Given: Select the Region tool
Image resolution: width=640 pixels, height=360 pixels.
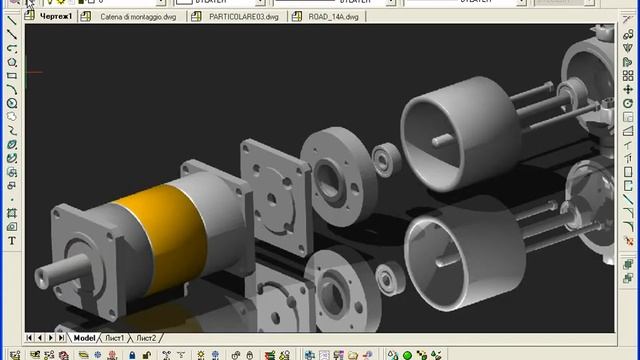Looking at the screenshot, I should [x=12, y=227].
